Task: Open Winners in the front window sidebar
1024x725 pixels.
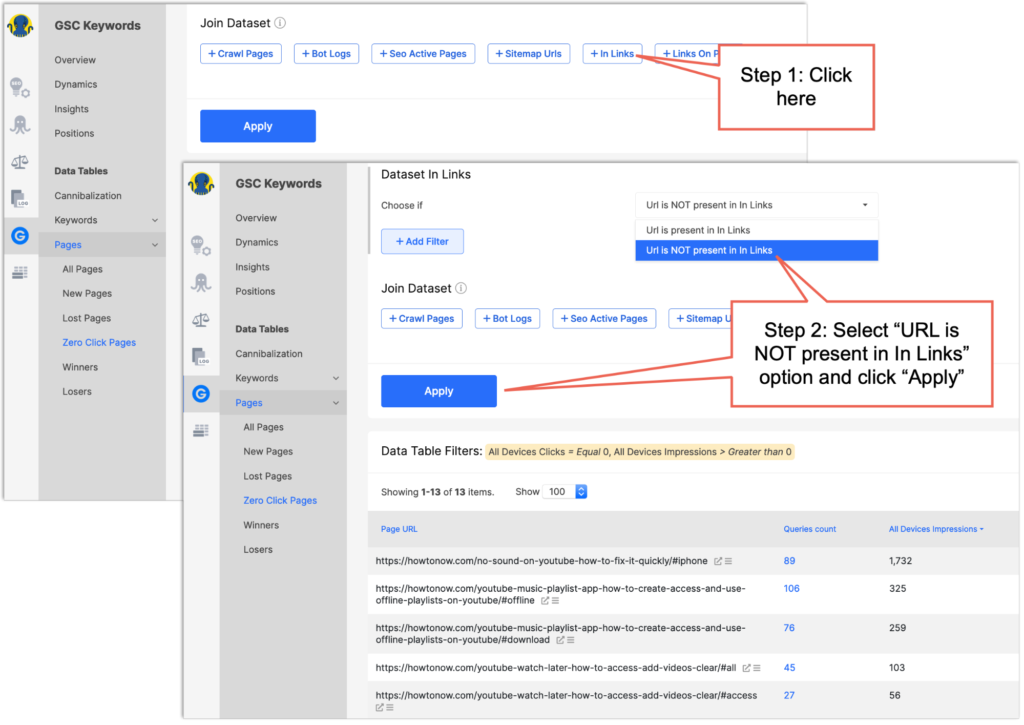Action: click(261, 525)
